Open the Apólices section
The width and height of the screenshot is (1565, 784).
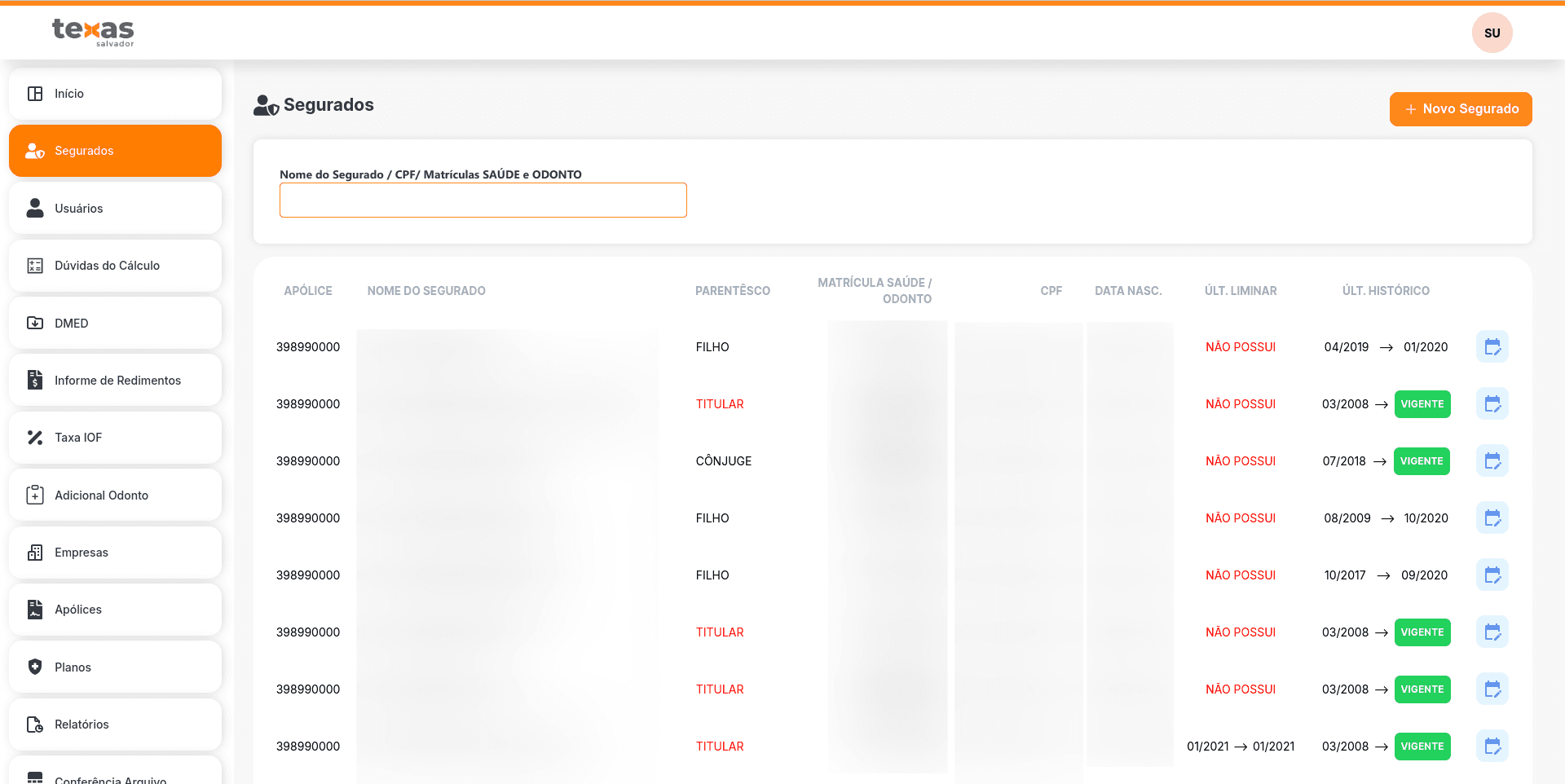pos(115,610)
